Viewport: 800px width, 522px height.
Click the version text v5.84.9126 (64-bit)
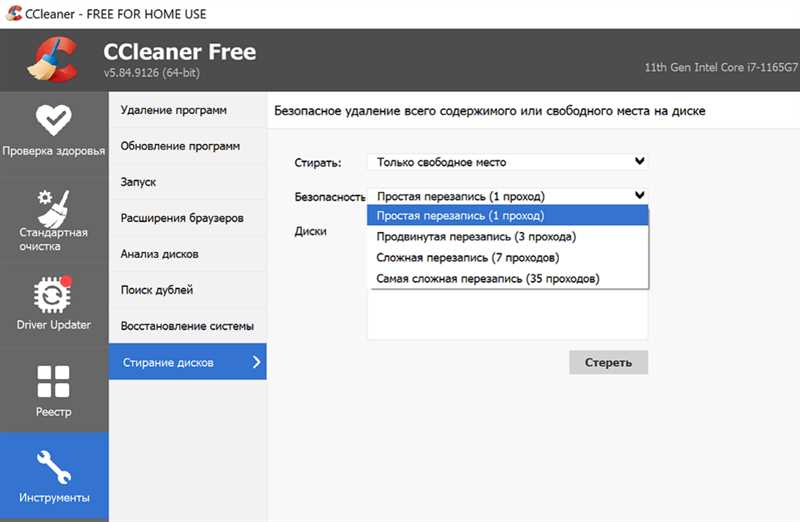[152, 73]
